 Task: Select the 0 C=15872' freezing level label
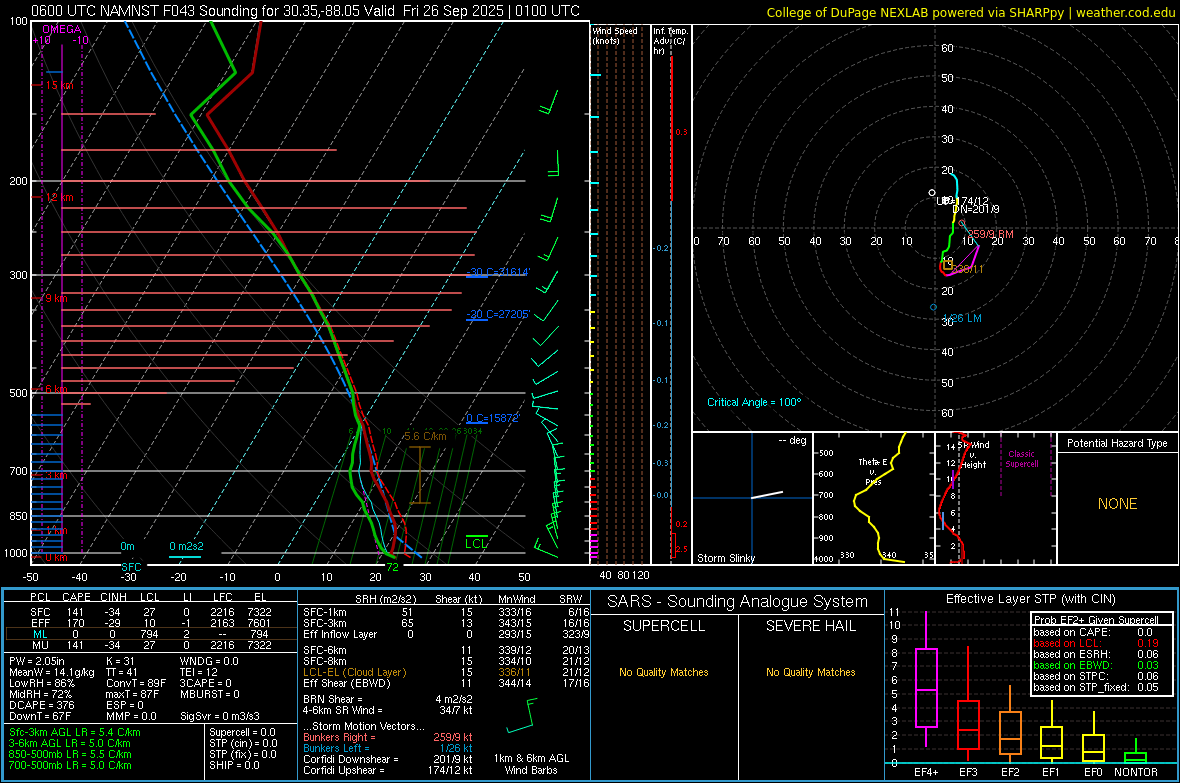[x=493, y=418]
